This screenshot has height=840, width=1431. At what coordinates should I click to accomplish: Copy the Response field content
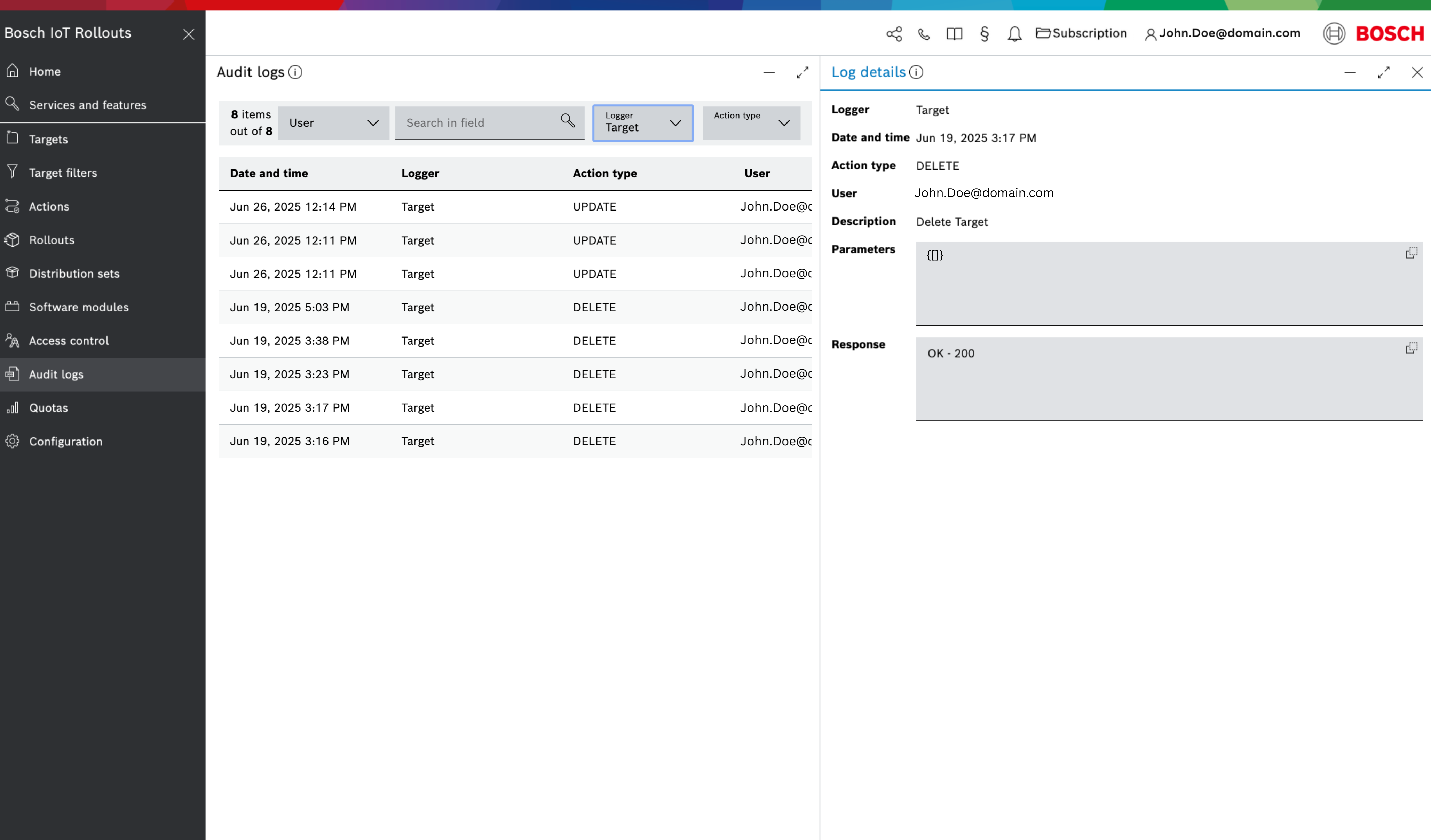[1411, 348]
